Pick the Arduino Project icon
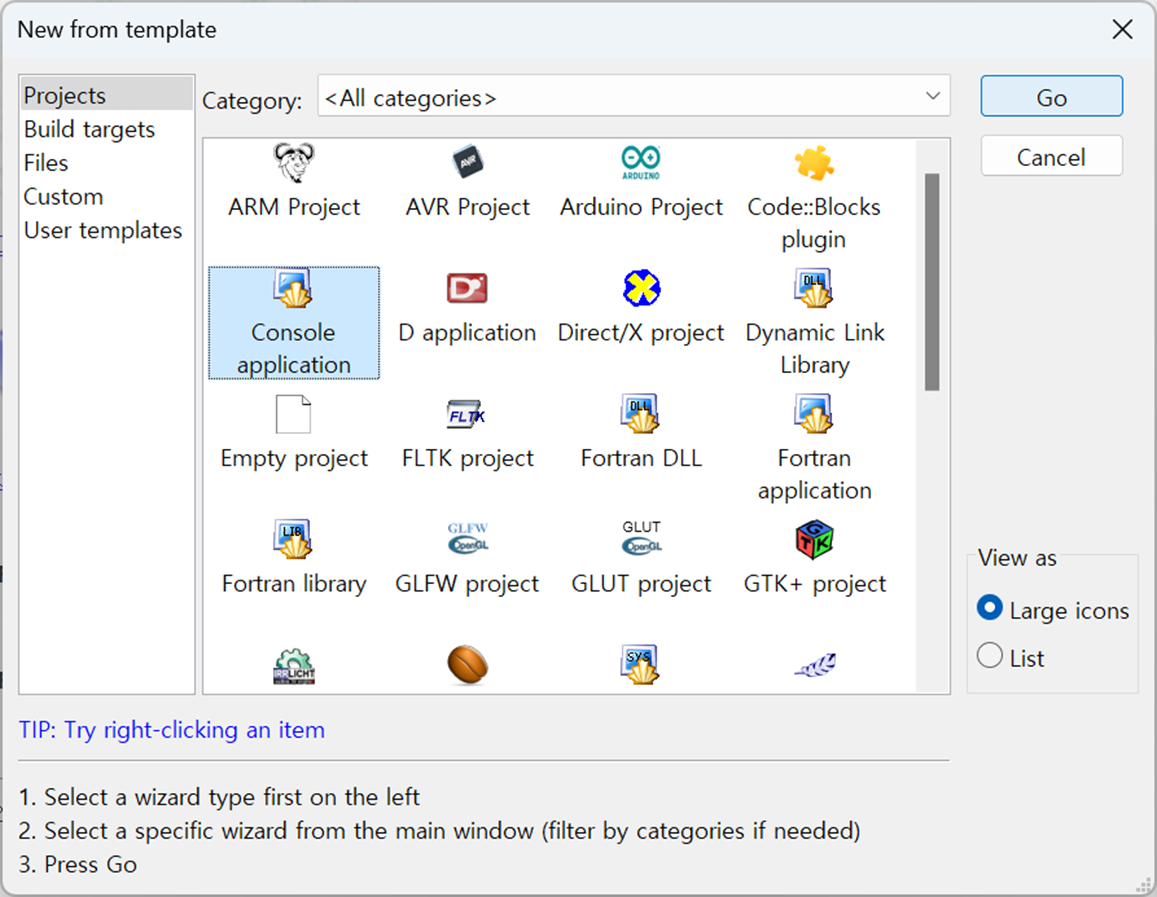Image resolution: width=1157 pixels, height=897 pixels. point(640,162)
